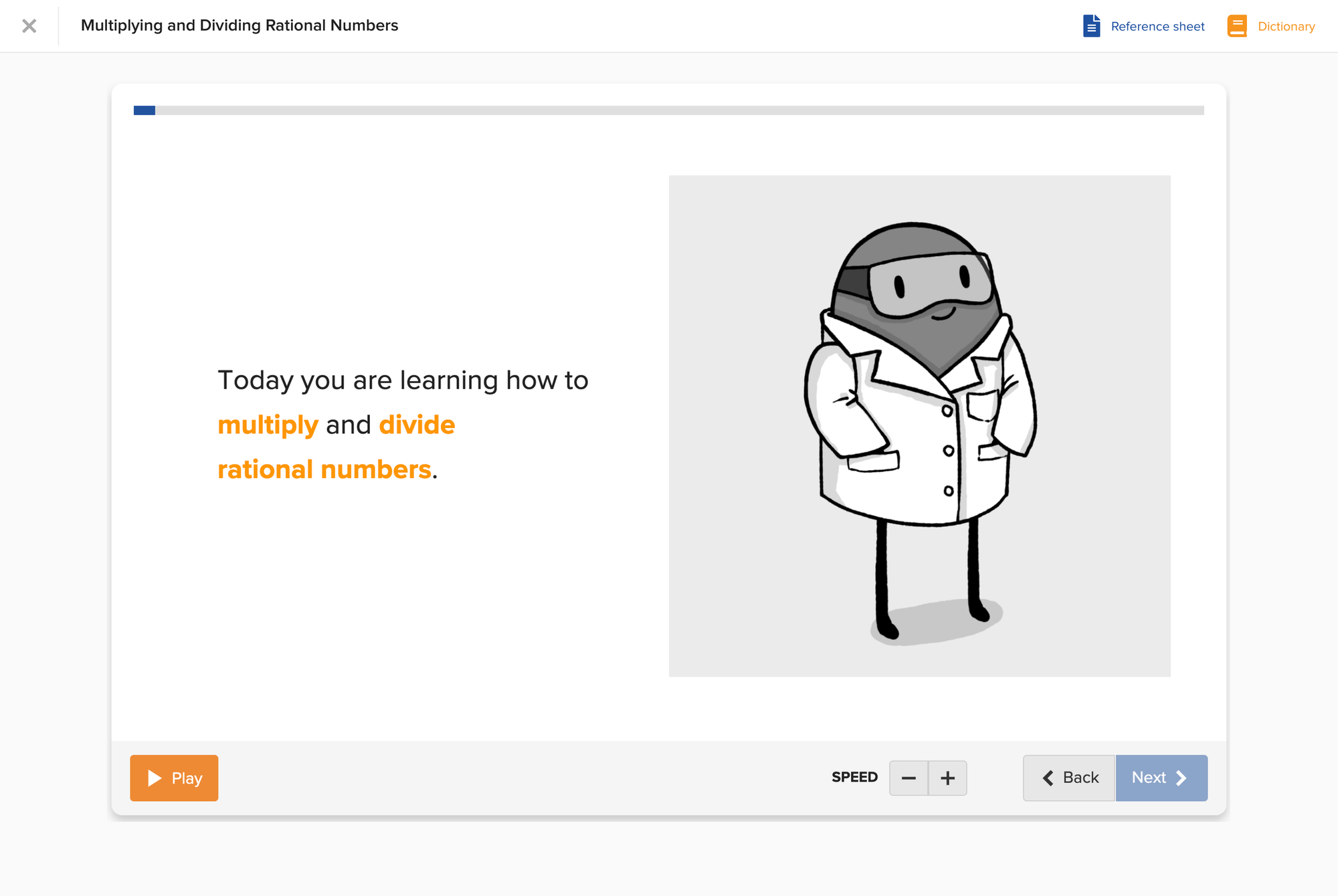Open the Reference sheet link text
Screen dimensions: 1338x896
coord(1157,26)
